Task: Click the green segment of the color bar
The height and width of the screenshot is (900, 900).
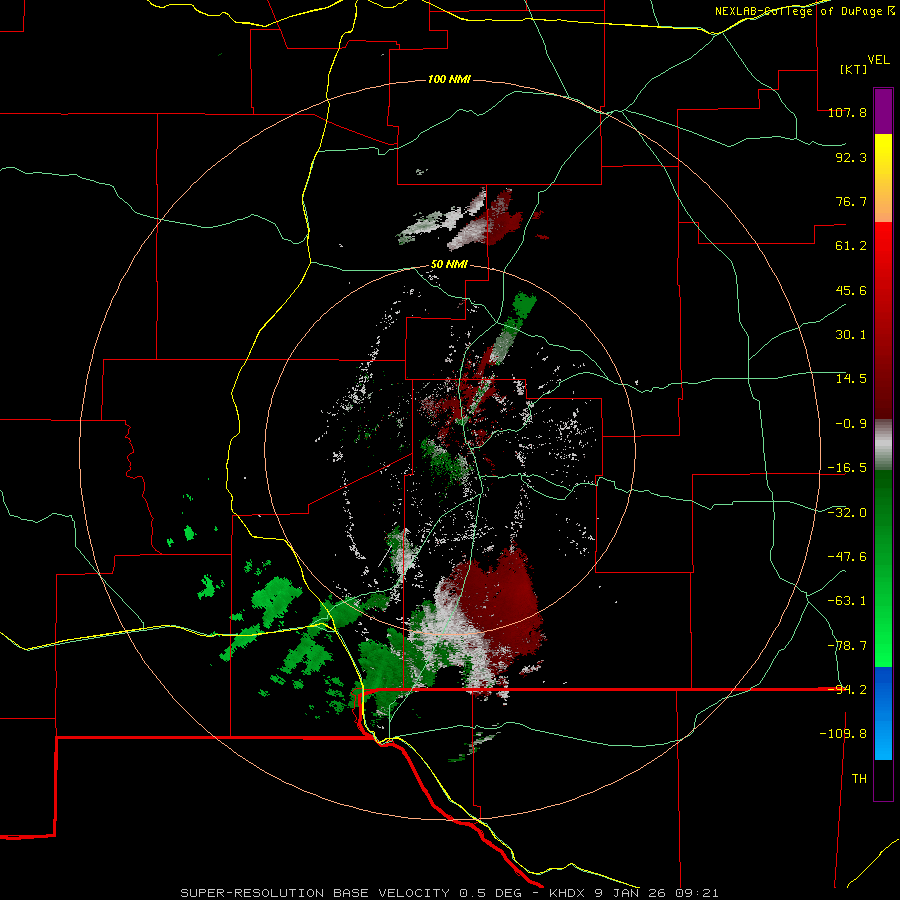Action: [x=883, y=568]
